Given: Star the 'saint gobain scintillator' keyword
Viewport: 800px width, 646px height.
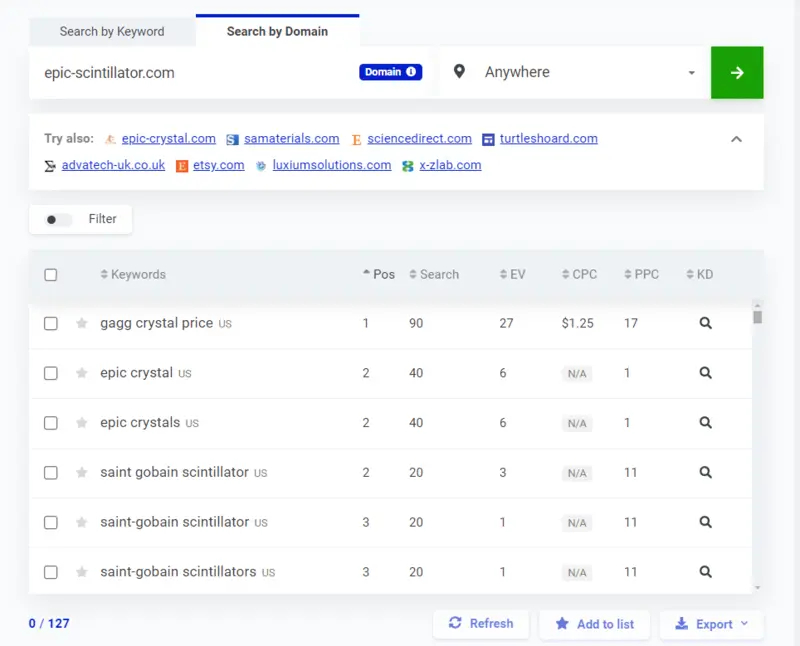Looking at the screenshot, I should tap(82, 473).
